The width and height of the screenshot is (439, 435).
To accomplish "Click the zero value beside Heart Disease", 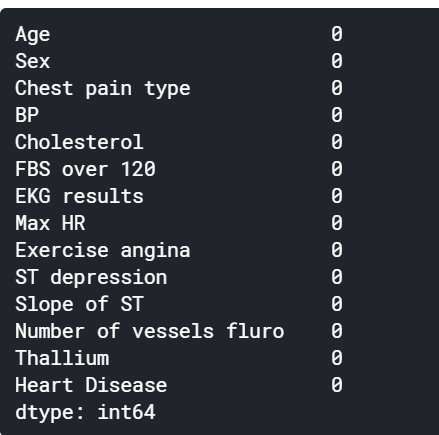I will coord(337,385).
